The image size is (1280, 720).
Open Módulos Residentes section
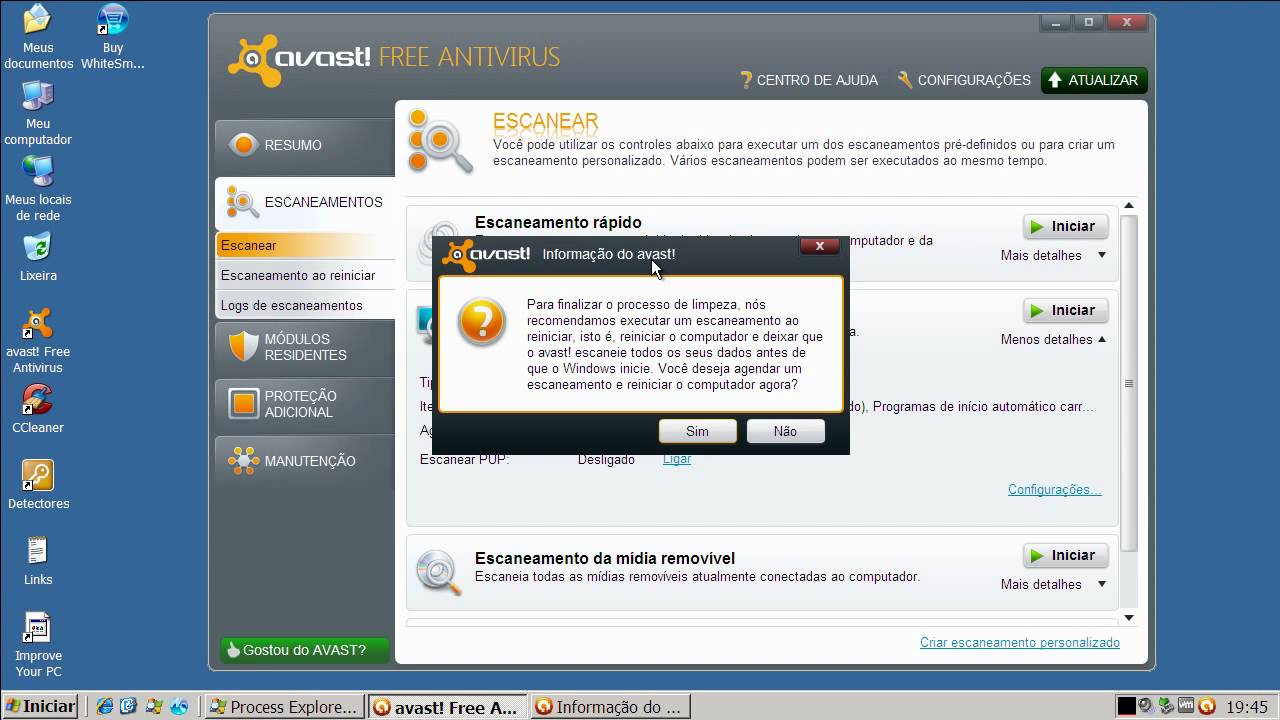(305, 347)
